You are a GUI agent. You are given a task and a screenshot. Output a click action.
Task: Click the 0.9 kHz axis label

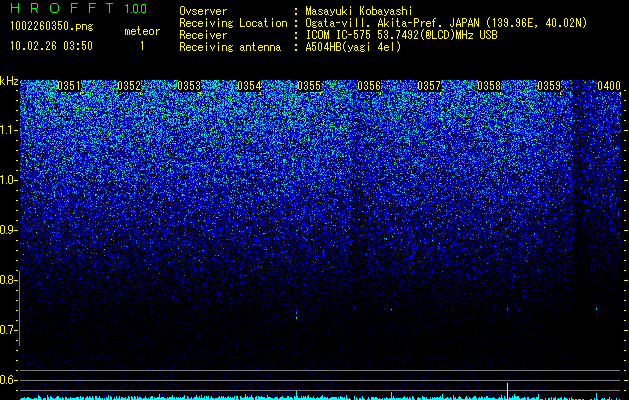[8, 230]
